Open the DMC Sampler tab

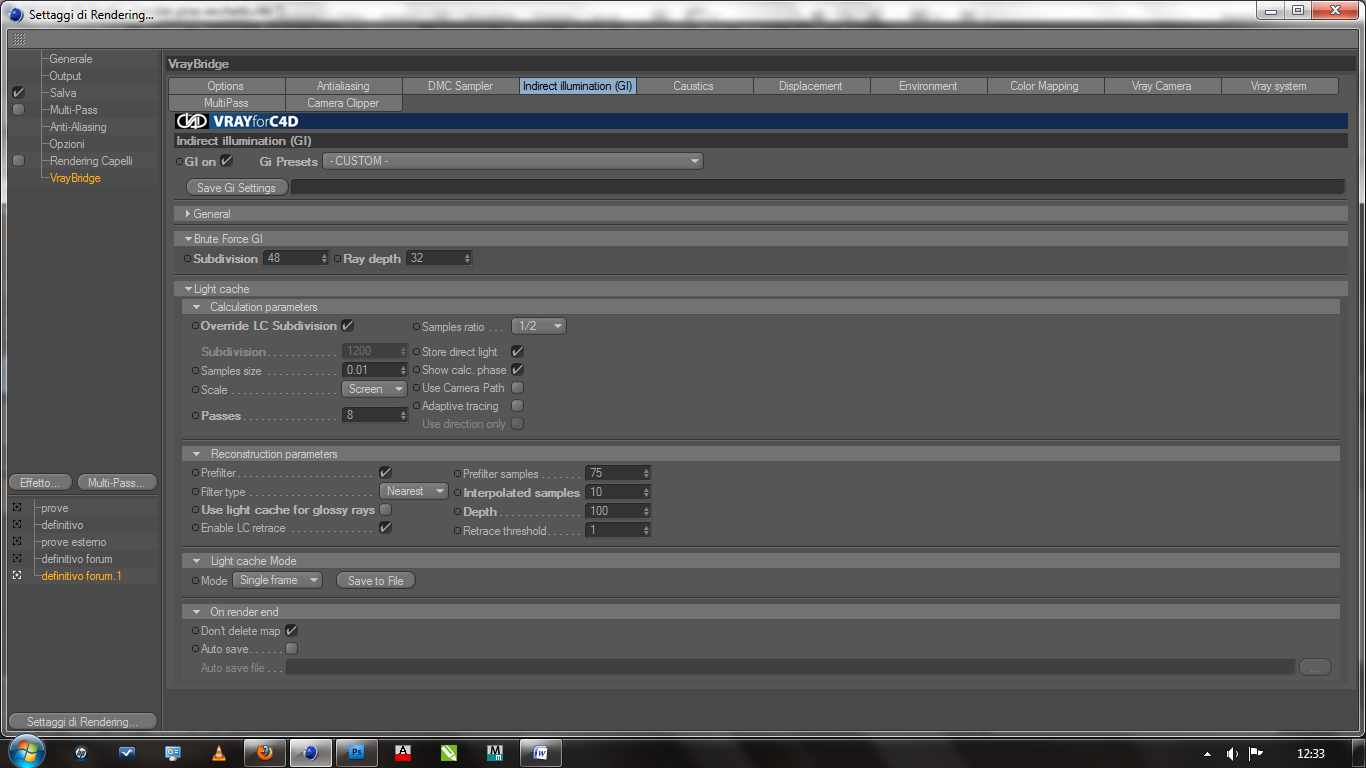click(460, 86)
